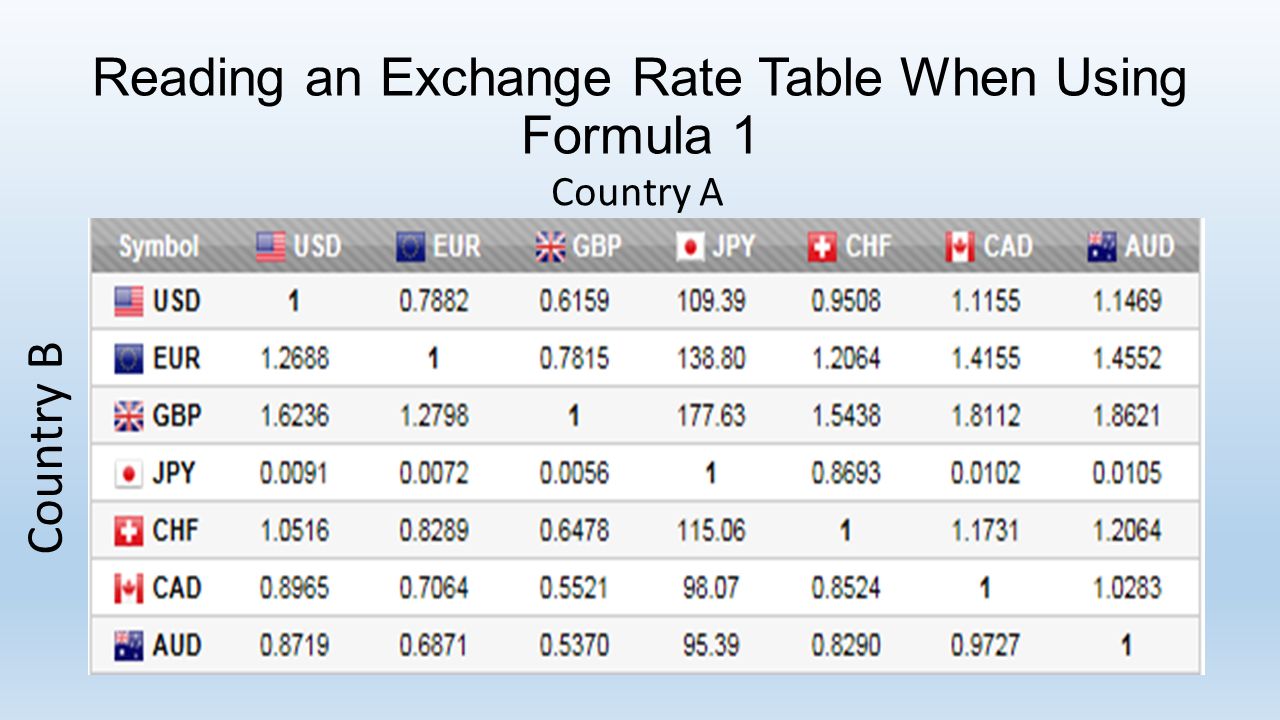The width and height of the screenshot is (1280, 720).
Task: Click the 1.1469 value under AUD
Action: click(x=1126, y=301)
